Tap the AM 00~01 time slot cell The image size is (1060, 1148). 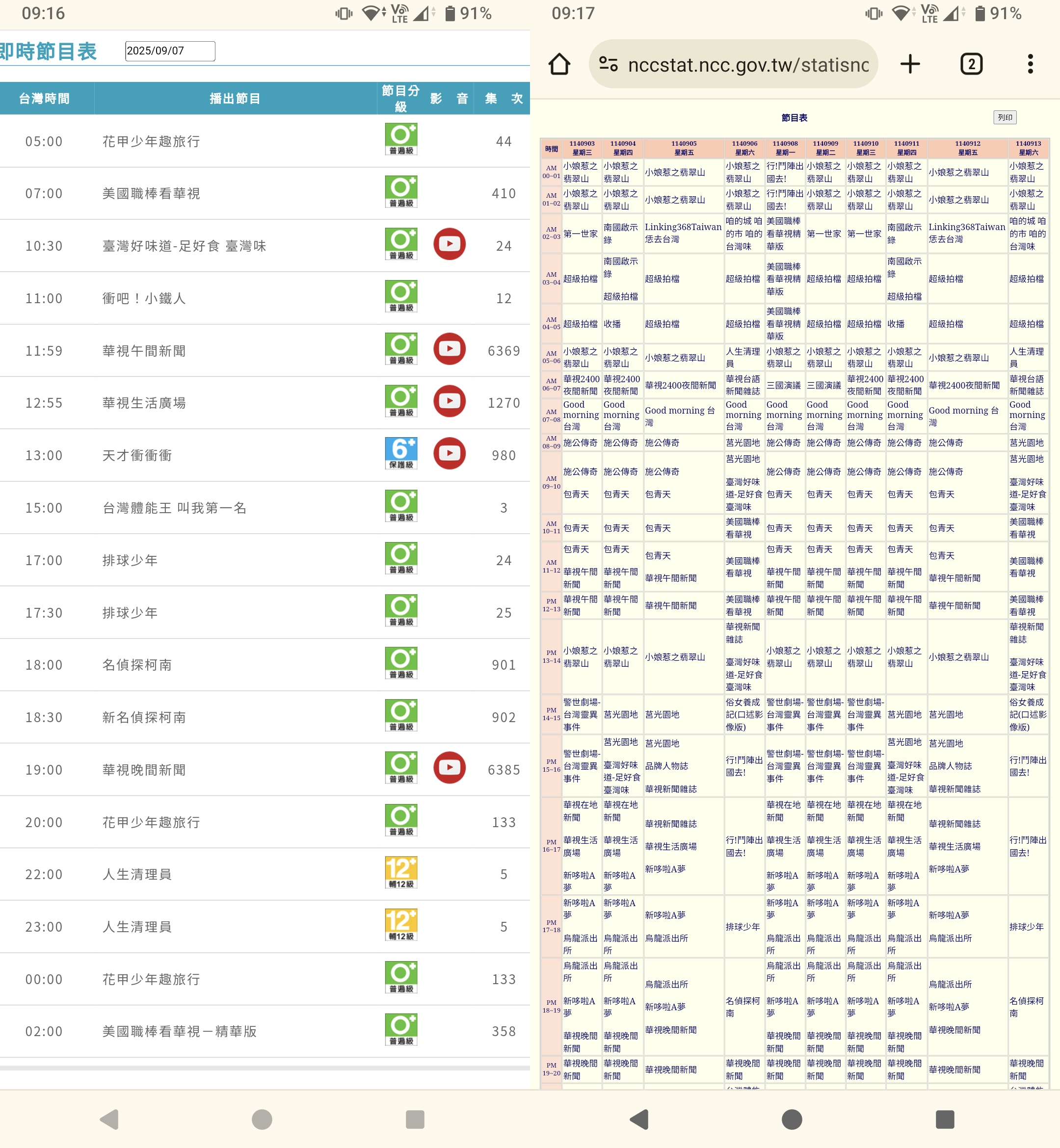(x=551, y=172)
